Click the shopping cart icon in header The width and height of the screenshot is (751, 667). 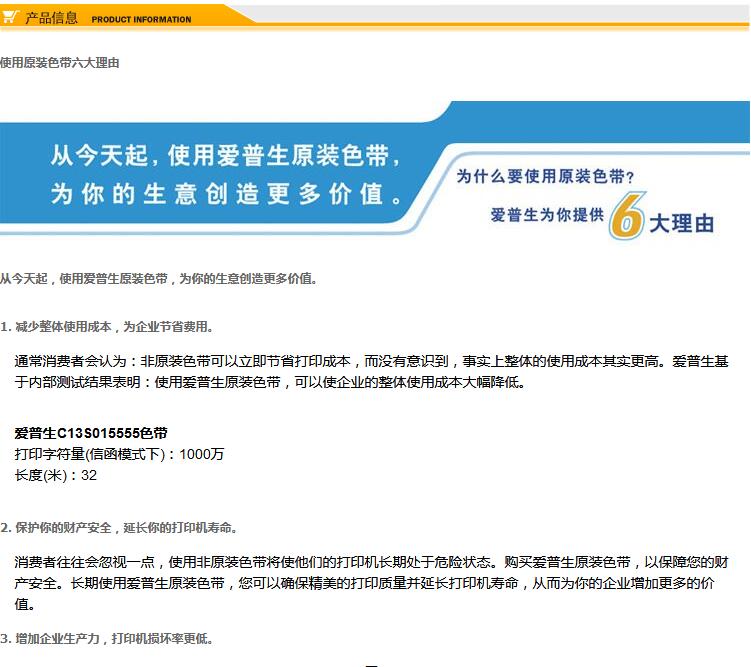coord(10,17)
